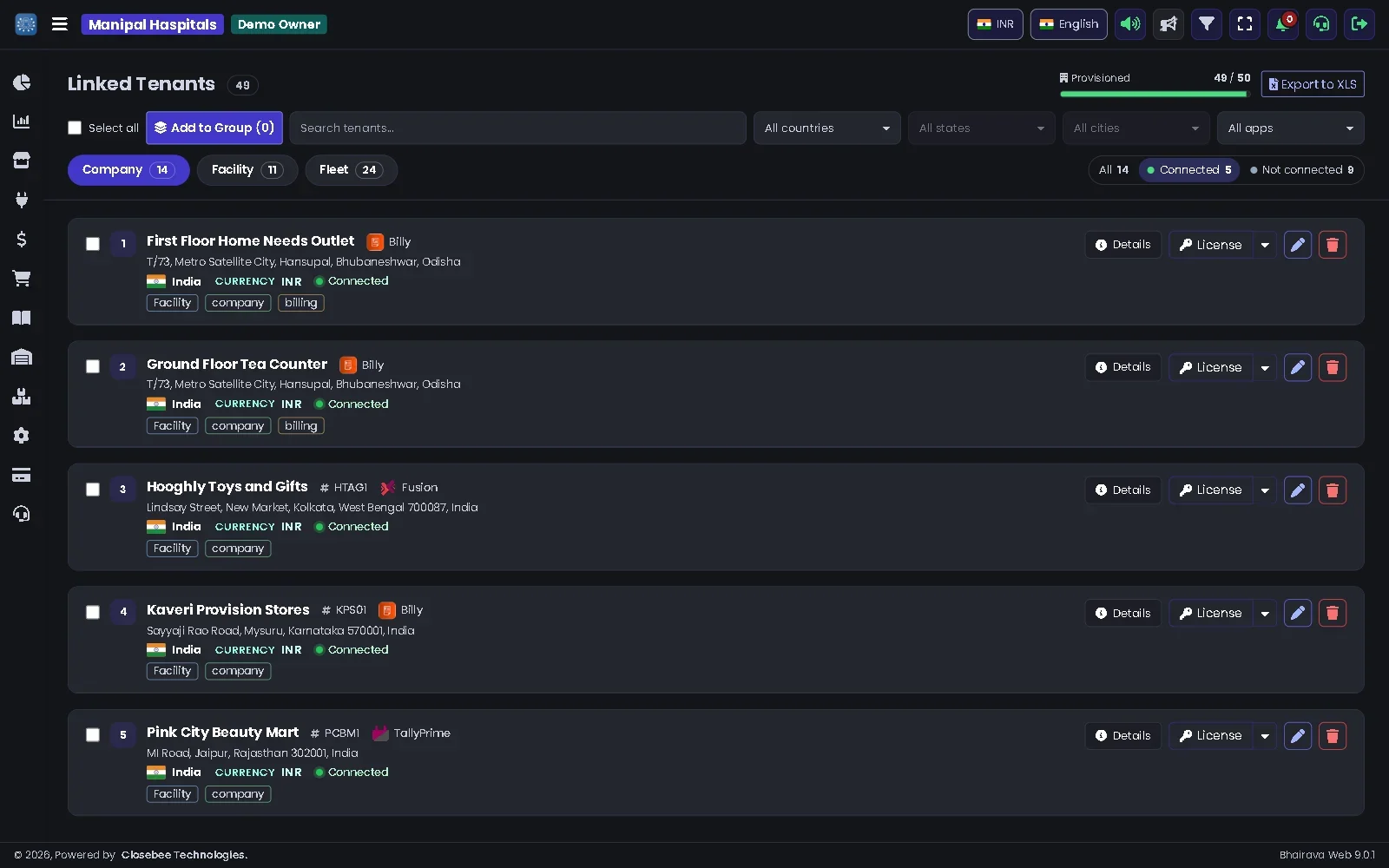Open the All cities dropdown
This screenshot has width=1389, height=868.
click(x=1136, y=128)
